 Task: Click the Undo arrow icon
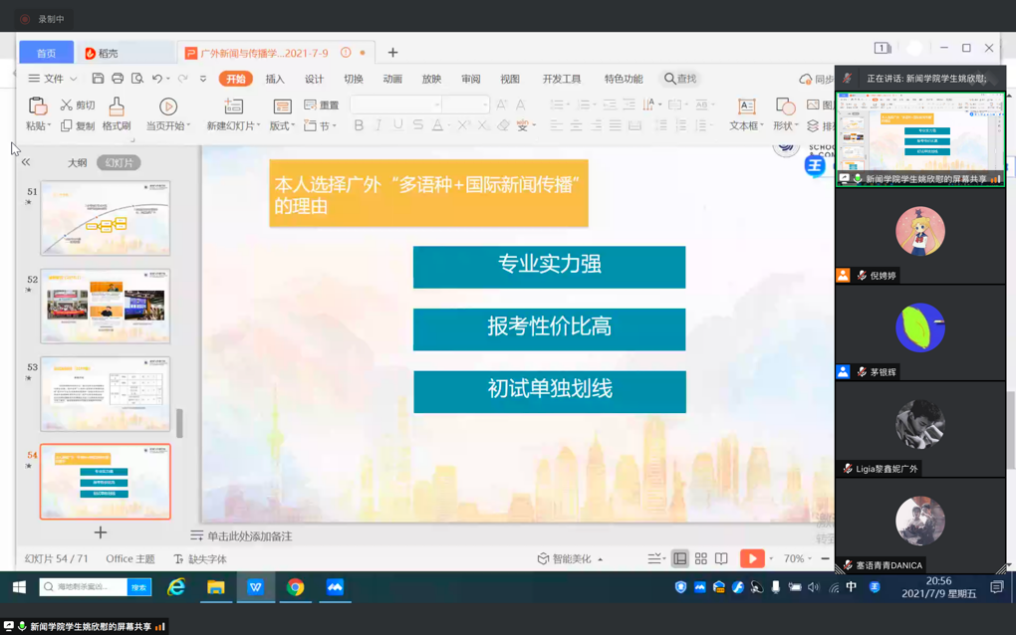(x=157, y=79)
